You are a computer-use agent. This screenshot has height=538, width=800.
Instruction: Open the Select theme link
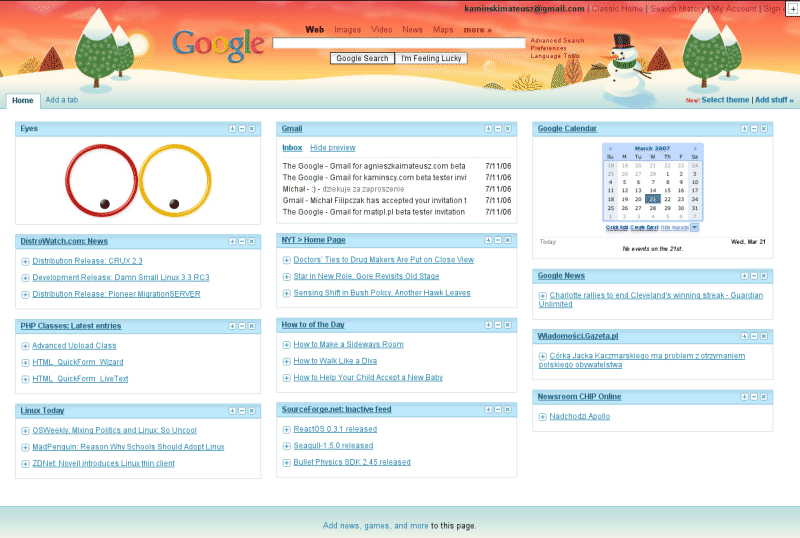point(725,100)
